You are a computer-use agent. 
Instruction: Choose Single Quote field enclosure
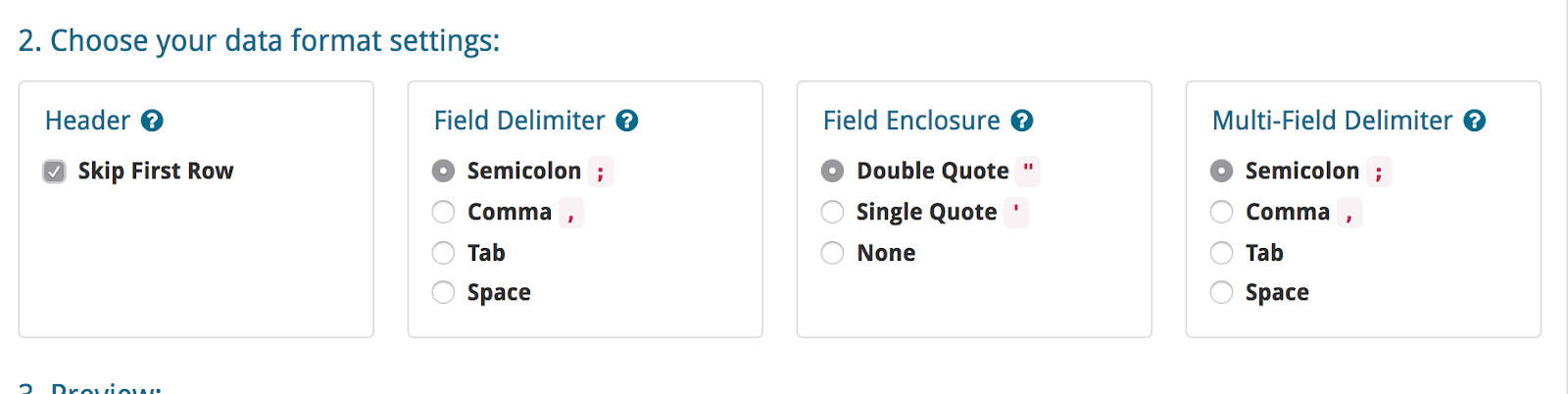[x=832, y=212]
